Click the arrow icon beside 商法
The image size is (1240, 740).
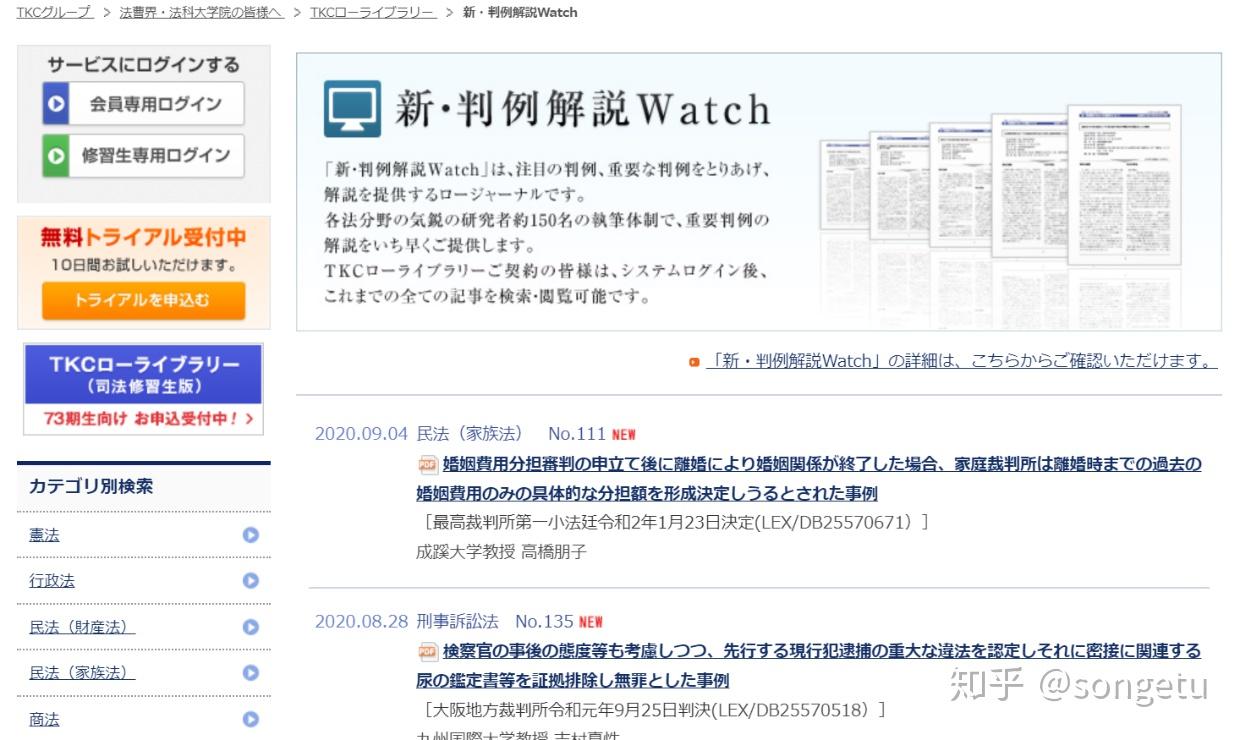tap(251, 720)
